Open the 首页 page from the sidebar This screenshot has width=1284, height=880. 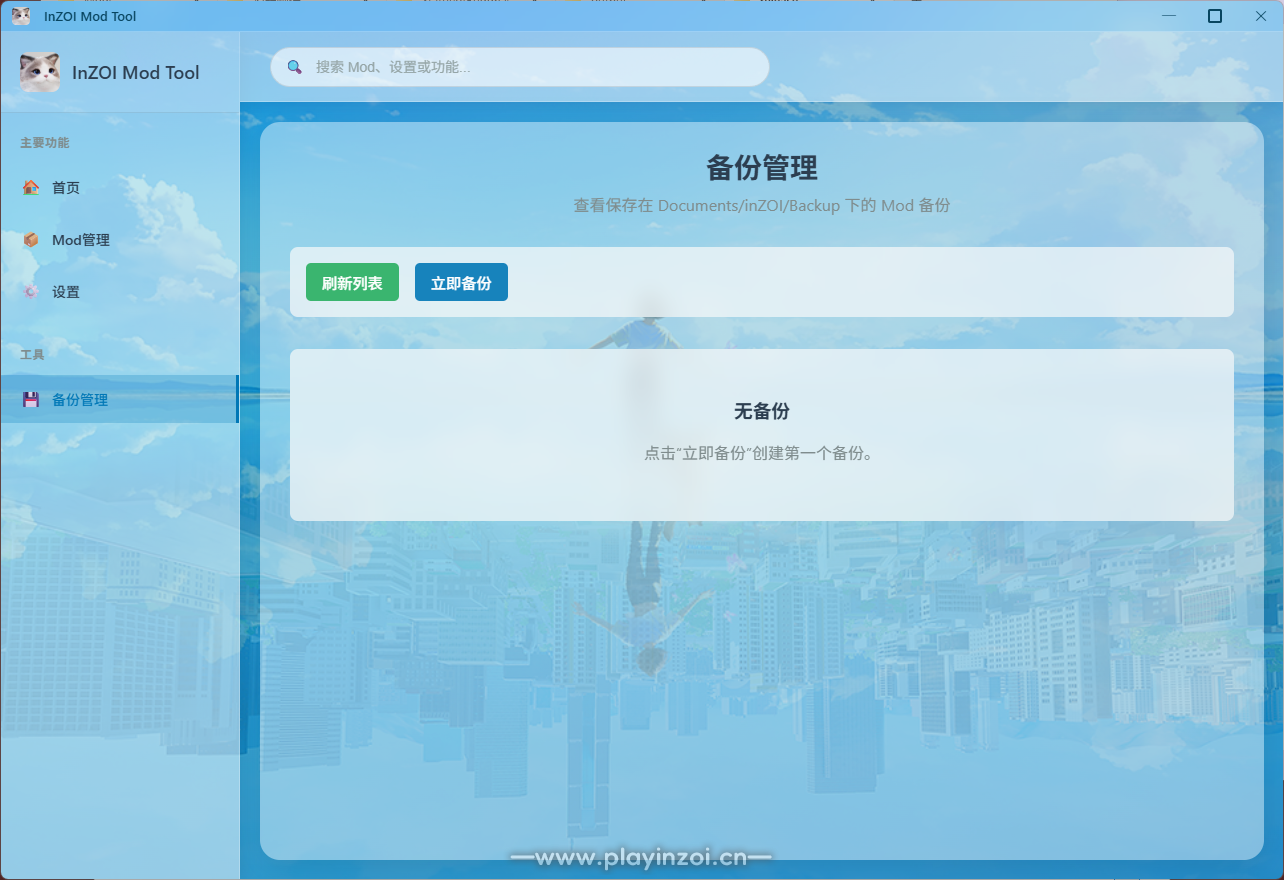point(66,187)
